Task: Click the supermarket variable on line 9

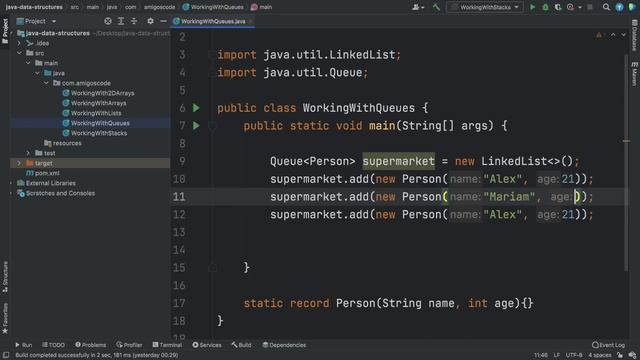Action: point(398,161)
